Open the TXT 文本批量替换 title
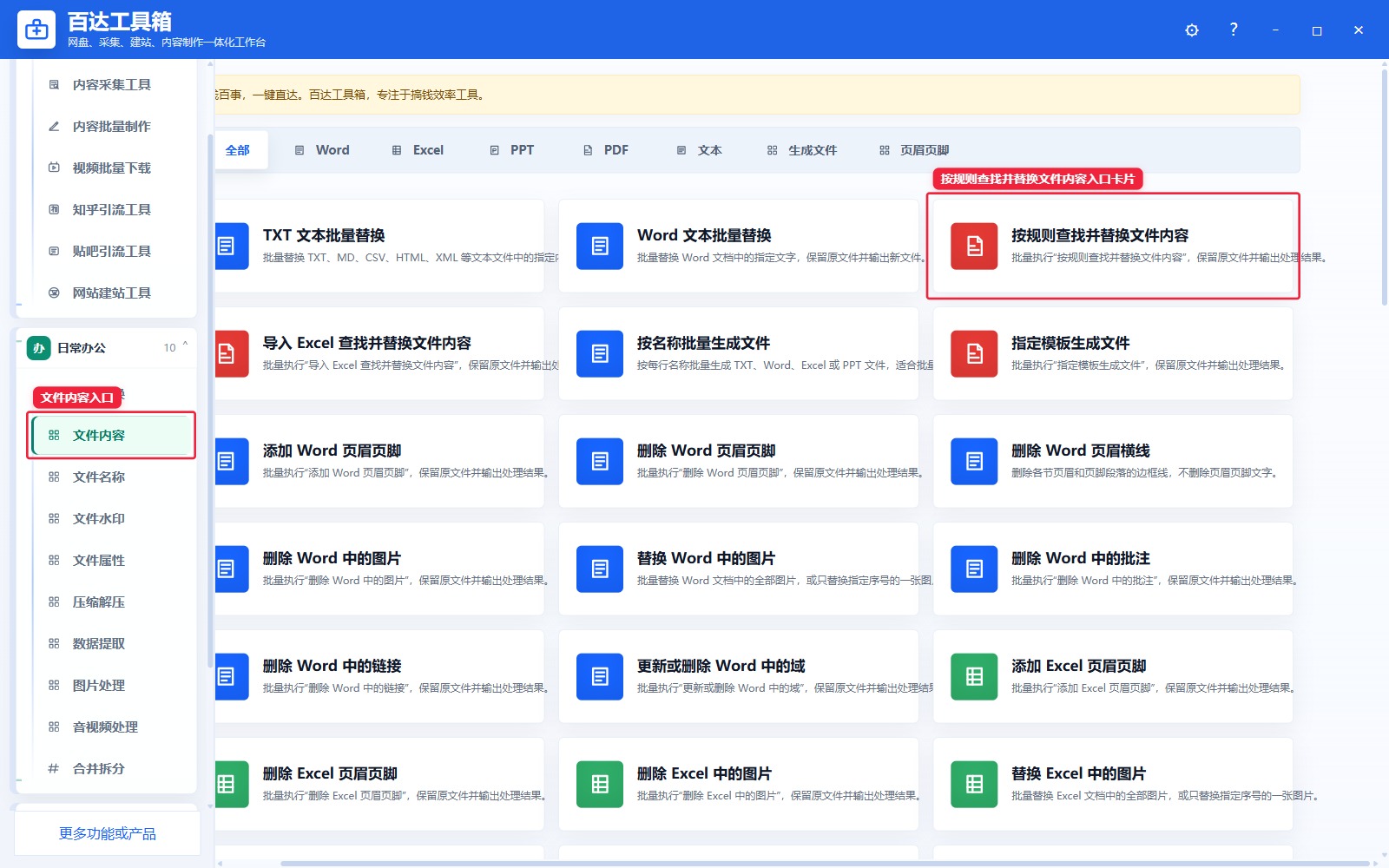 point(324,235)
